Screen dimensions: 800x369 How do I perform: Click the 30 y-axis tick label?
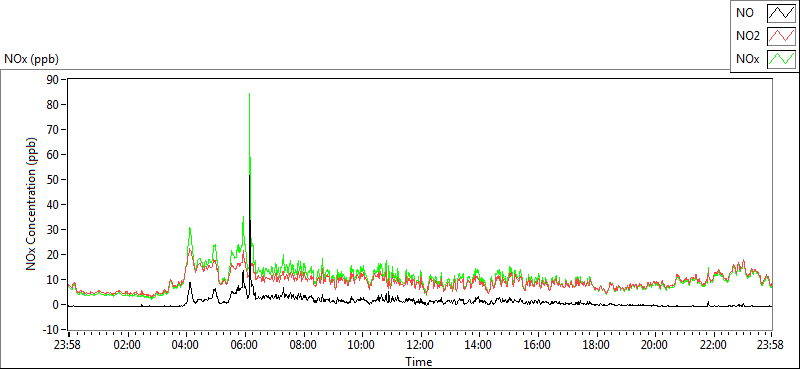coord(53,230)
